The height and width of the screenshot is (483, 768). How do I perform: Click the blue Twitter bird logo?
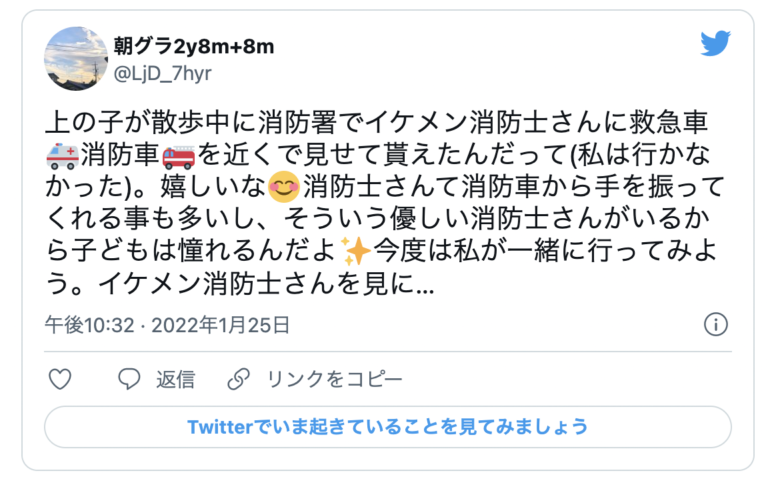point(715,43)
